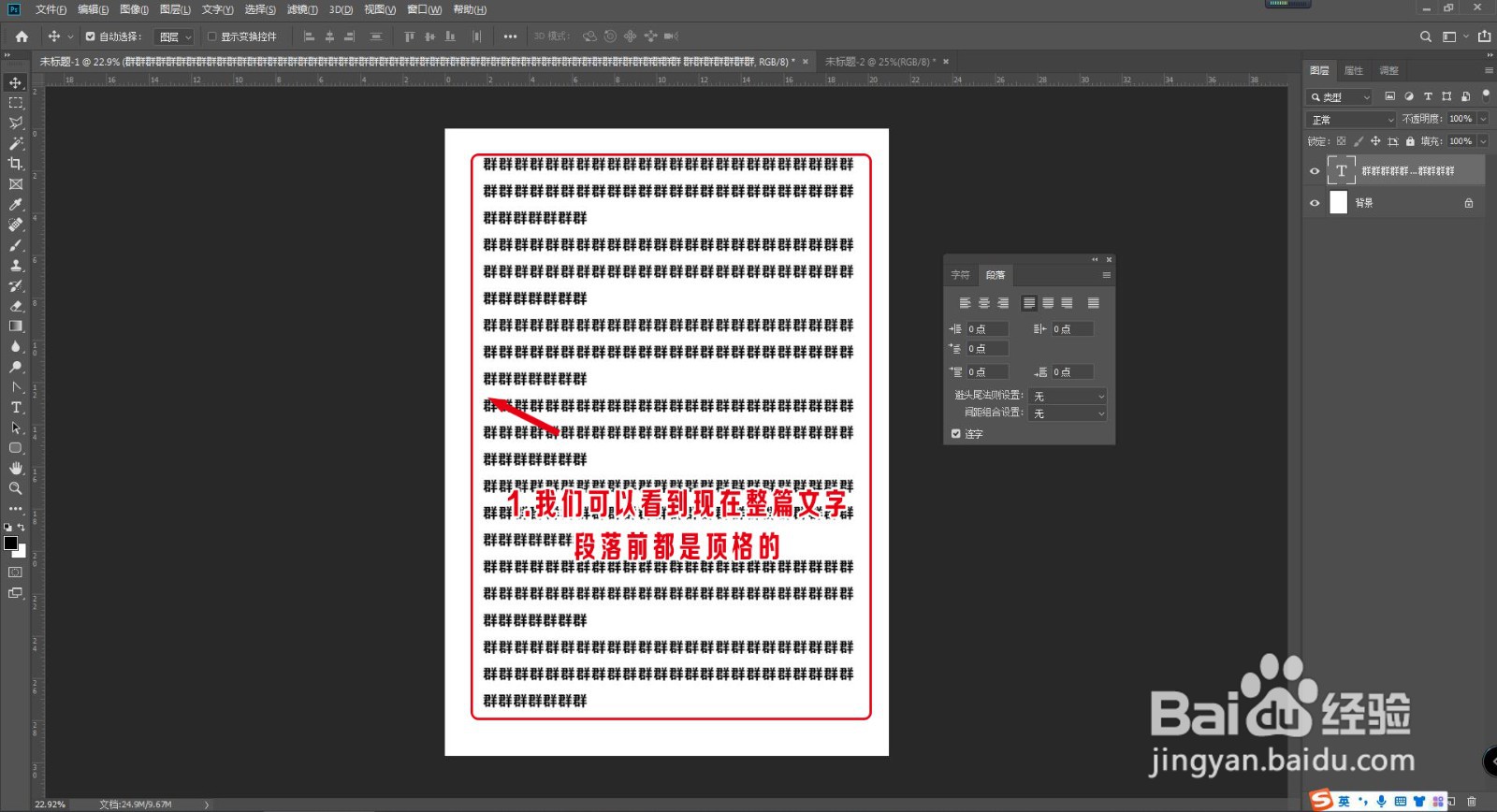Switch to the 属性 panel tab
The image size is (1497, 812).
click(x=1354, y=70)
